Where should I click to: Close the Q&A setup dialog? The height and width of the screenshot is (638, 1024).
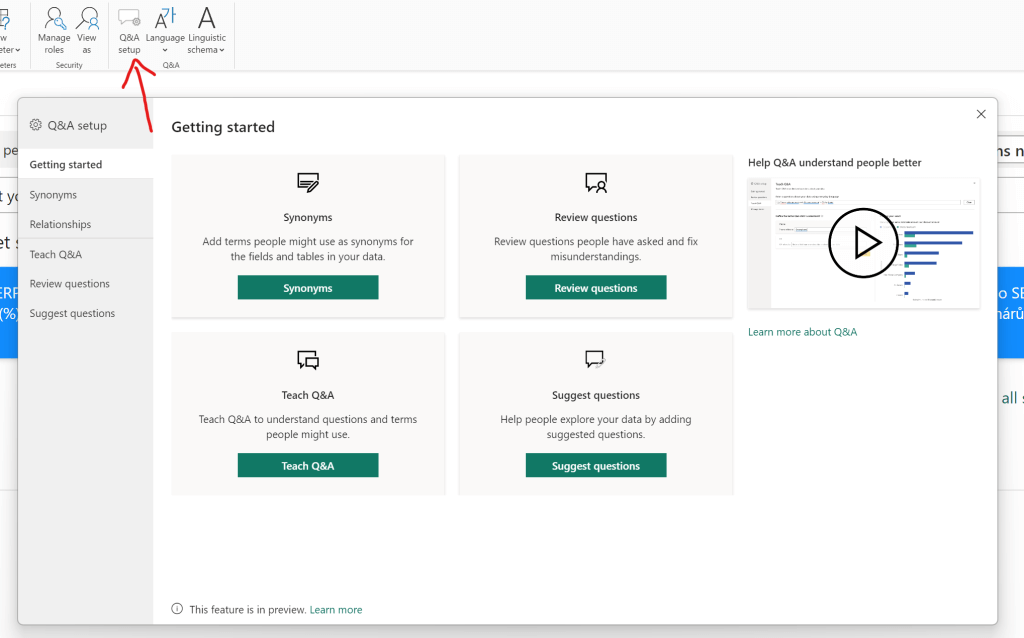tap(981, 115)
